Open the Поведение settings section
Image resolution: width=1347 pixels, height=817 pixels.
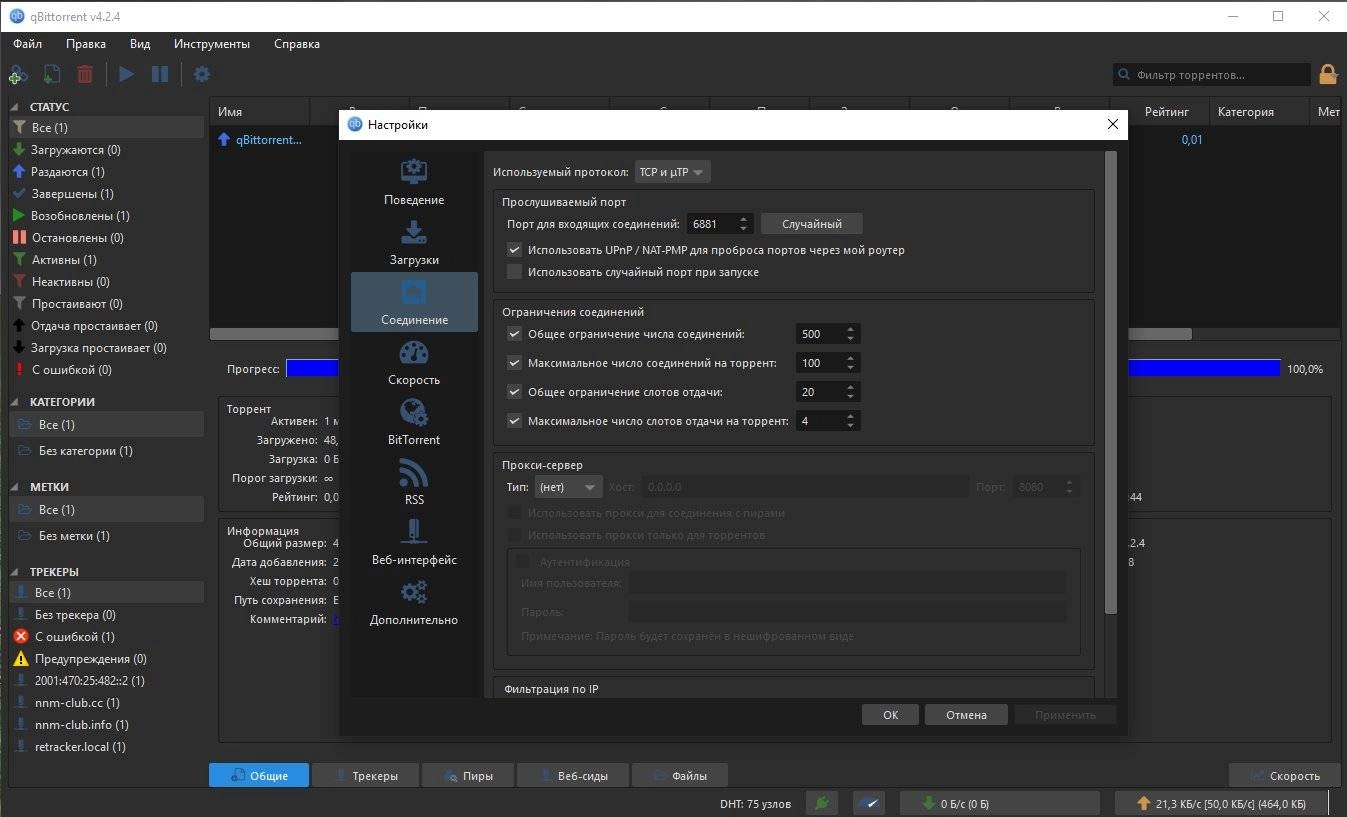pyautogui.click(x=414, y=182)
